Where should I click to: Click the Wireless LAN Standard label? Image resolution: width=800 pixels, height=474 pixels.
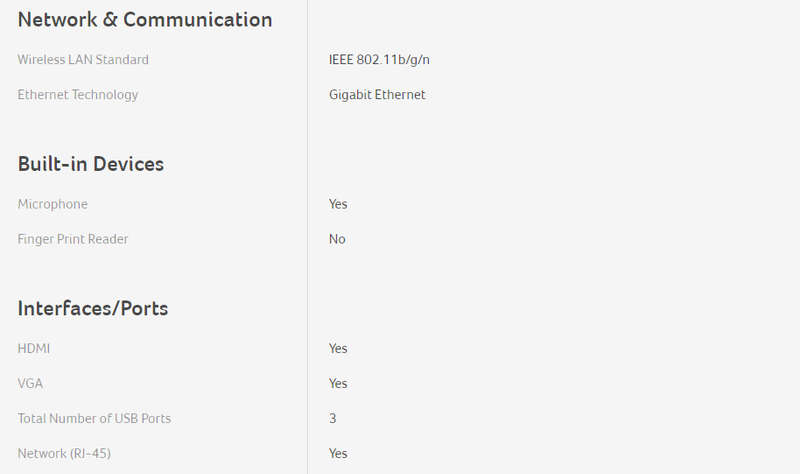[x=83, y=60]
